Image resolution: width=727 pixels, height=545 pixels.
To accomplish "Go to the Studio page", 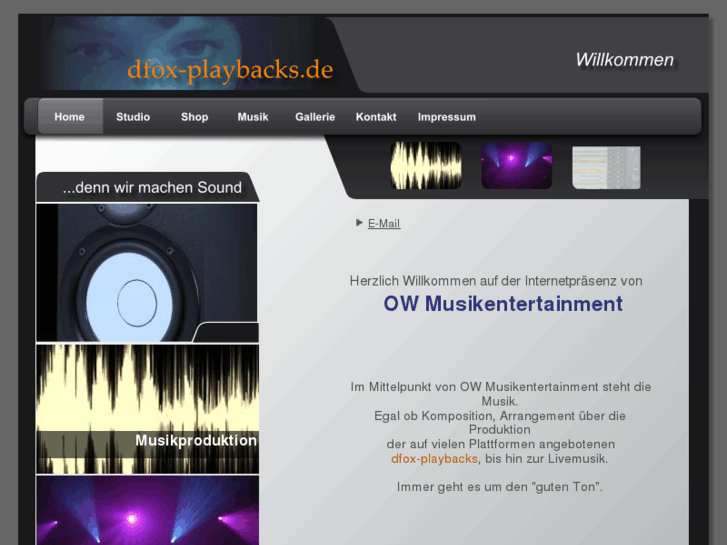I will tap(133, 117).
